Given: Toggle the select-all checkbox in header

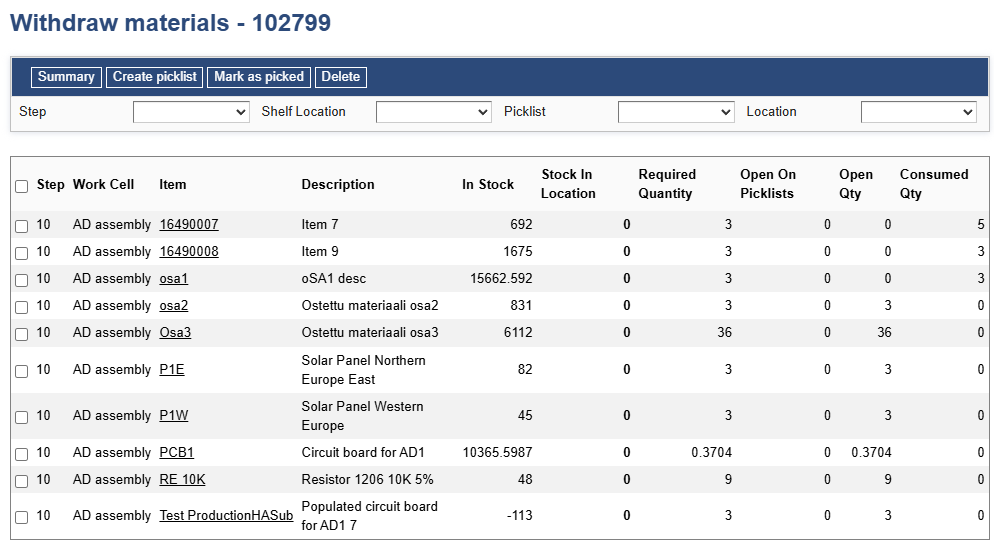Looking at the screenshot, I should click(x=22, y=186).
